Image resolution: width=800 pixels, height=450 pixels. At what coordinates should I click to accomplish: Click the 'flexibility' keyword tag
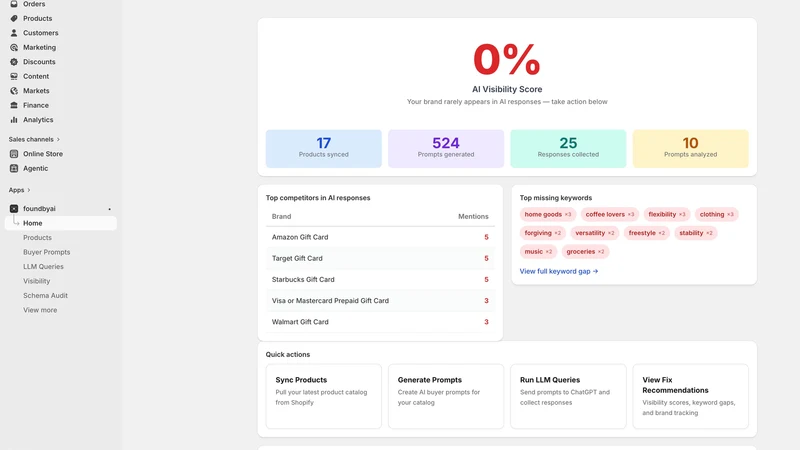click(667, 214)
